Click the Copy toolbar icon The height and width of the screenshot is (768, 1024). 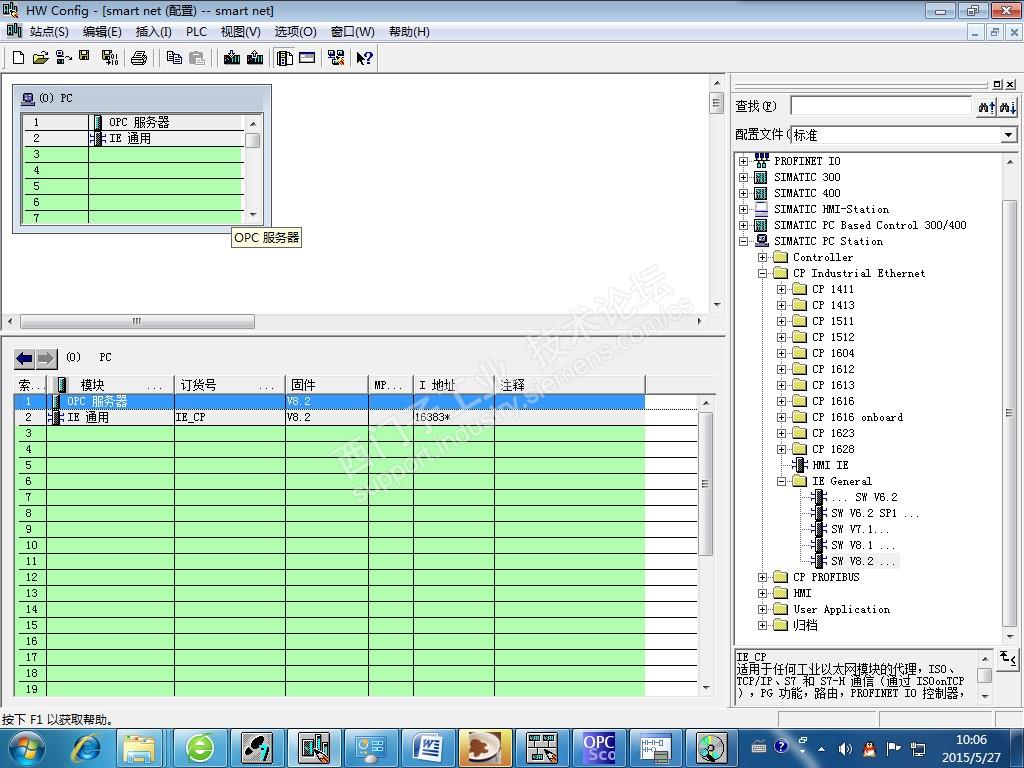[x=174, y=57]
